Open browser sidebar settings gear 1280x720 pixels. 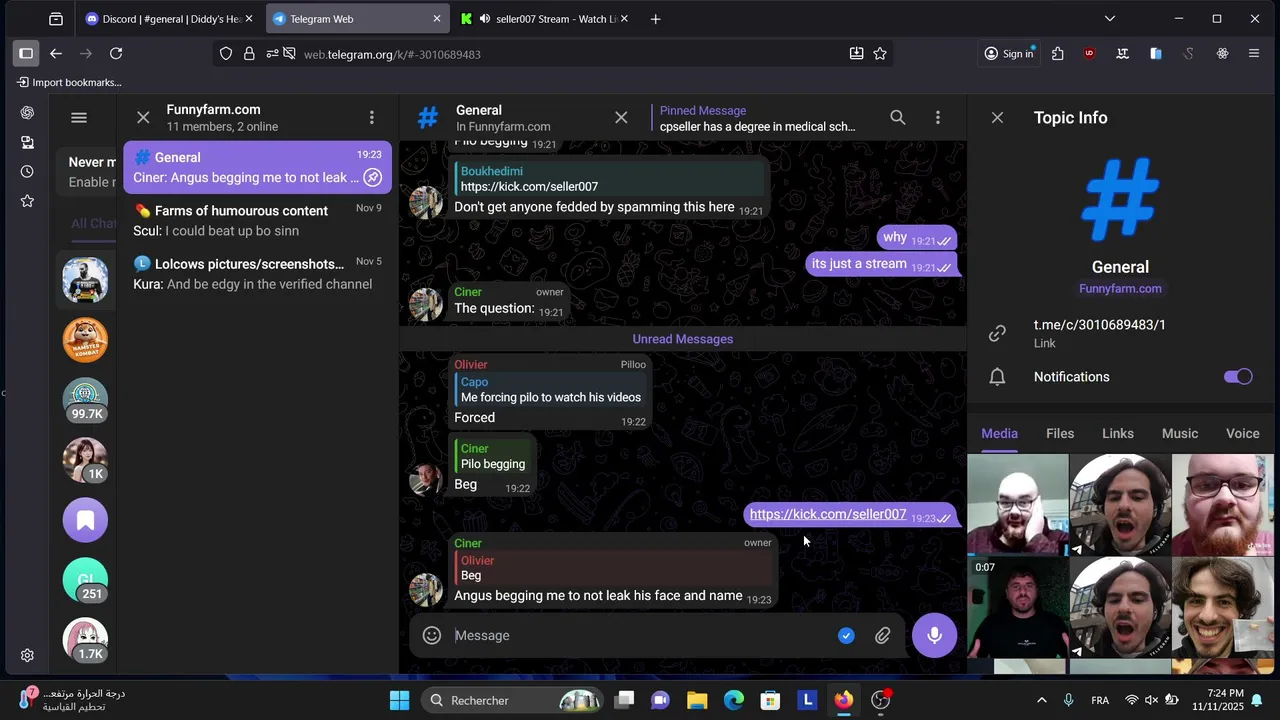click(x=27, y=656)
